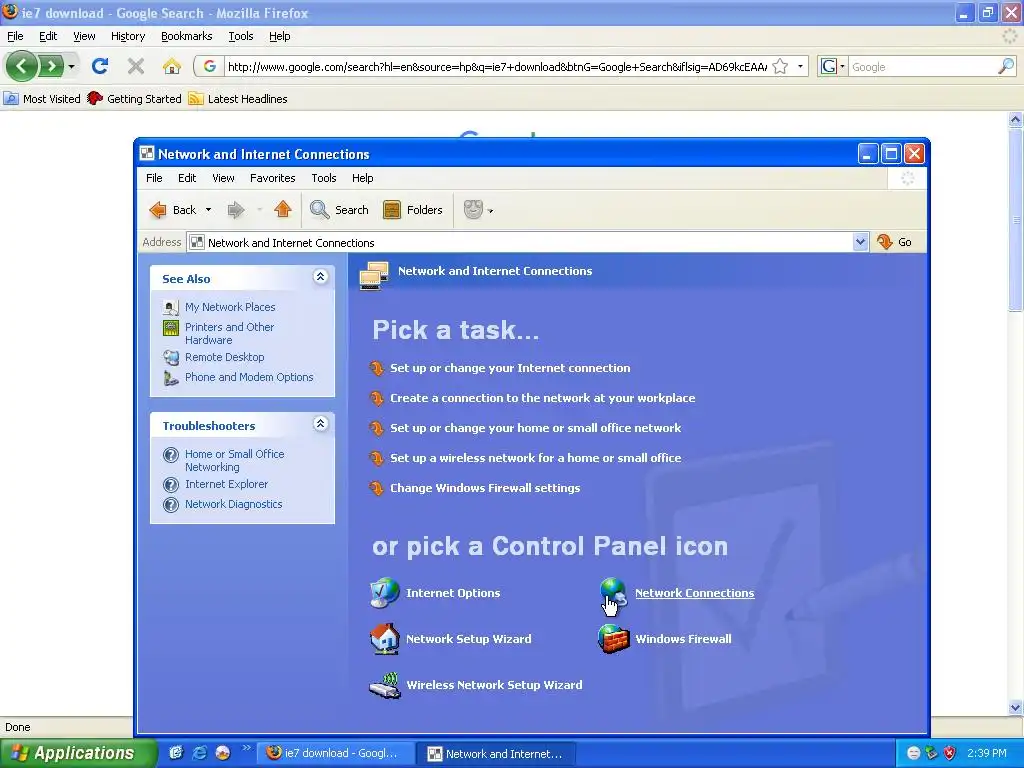The width and height of the screenshot is (1024, 768).
Task: Collapse the Troubleshooters panel
Action: coord(320,424)
